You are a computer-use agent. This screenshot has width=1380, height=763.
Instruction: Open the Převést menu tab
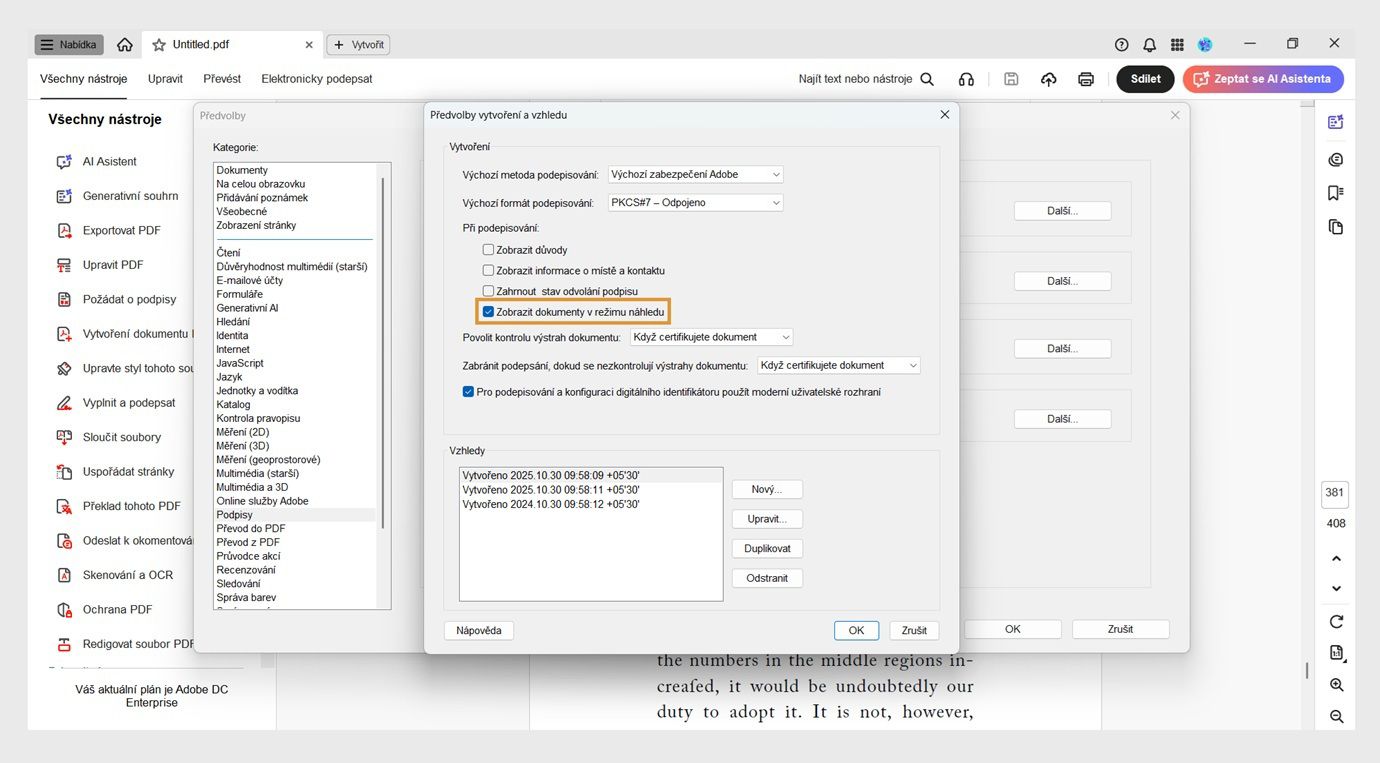coord(222,79)
